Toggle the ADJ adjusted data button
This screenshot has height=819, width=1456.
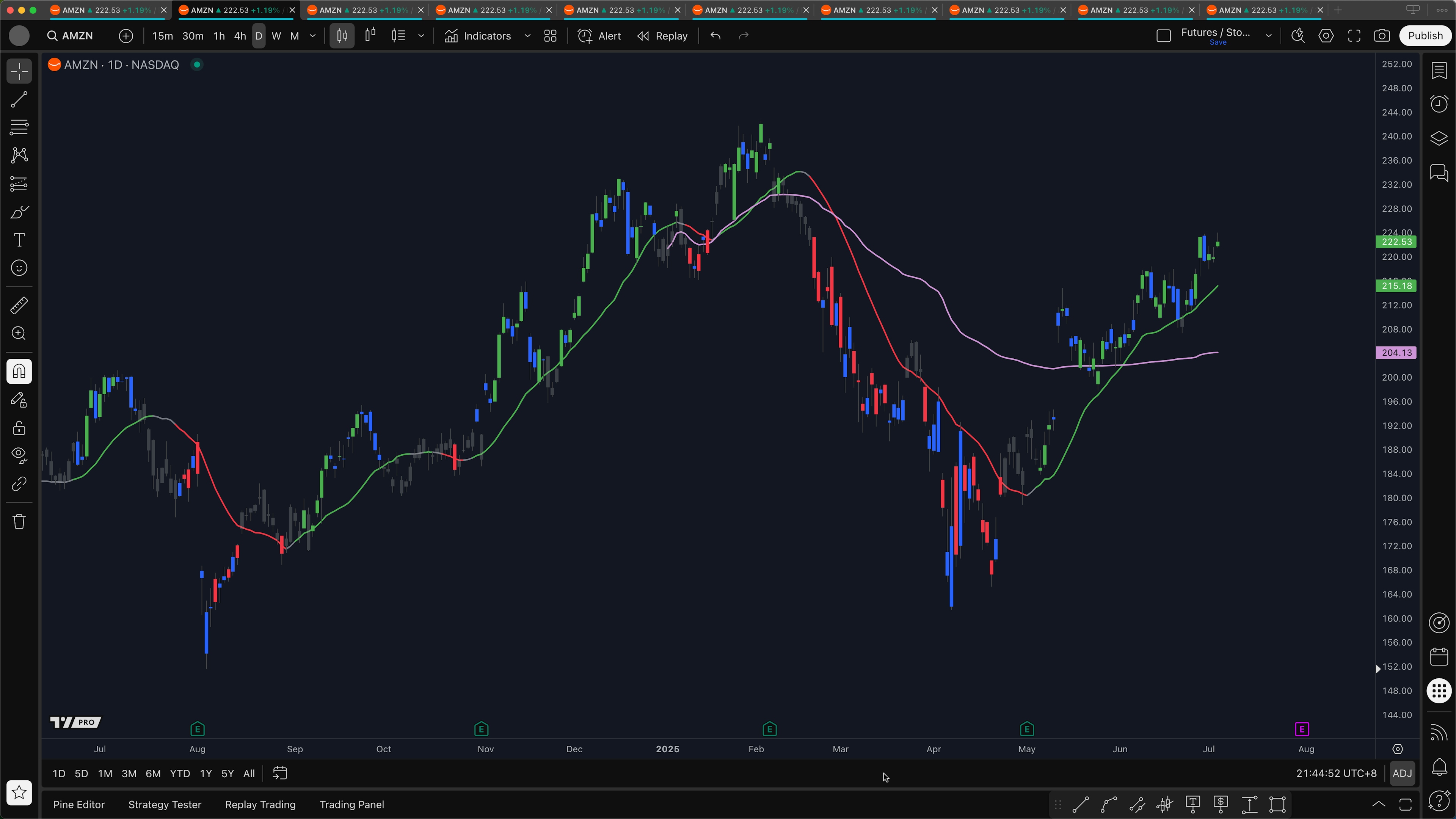[x=1402, y=773]
